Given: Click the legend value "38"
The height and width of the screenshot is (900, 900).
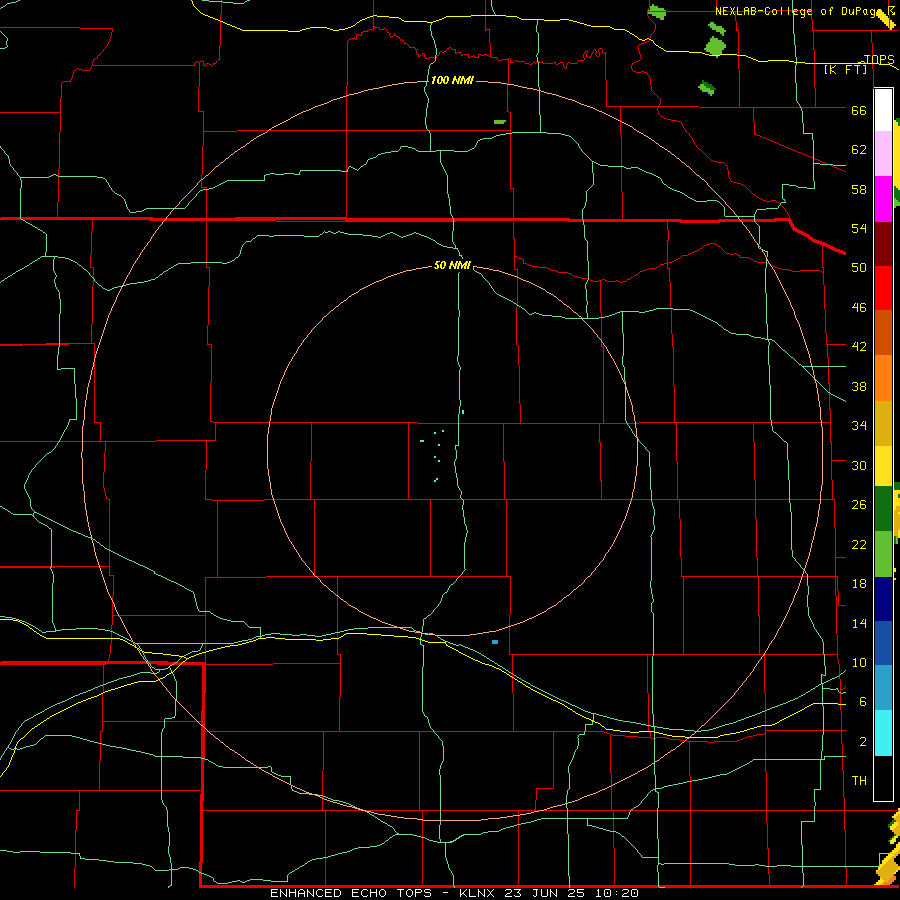Looking at the screenshot, I should (x=859, y=386).
